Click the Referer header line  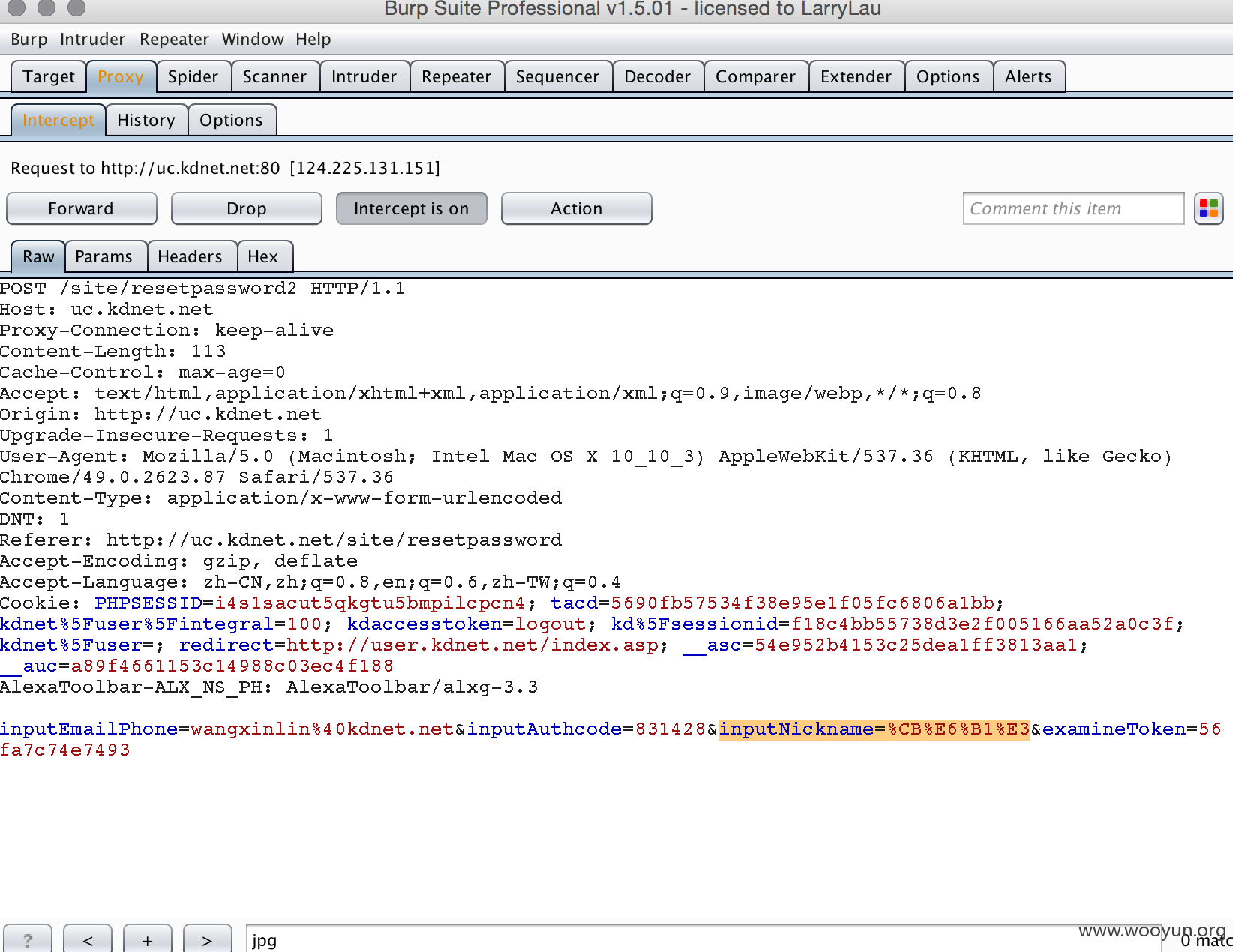point(280,540)
